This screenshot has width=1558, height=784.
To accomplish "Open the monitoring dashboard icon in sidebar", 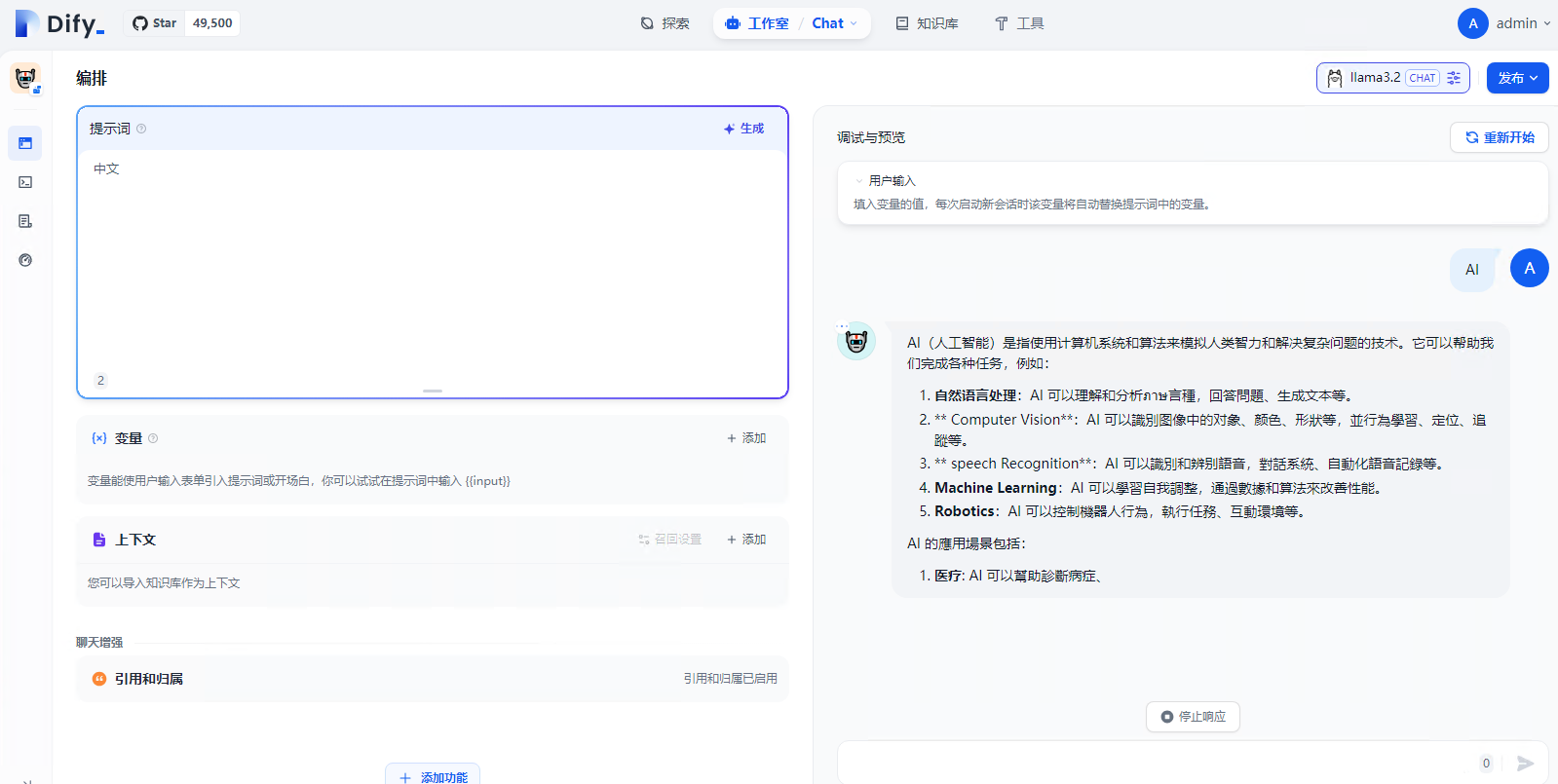I will click(x=25, y=260).
